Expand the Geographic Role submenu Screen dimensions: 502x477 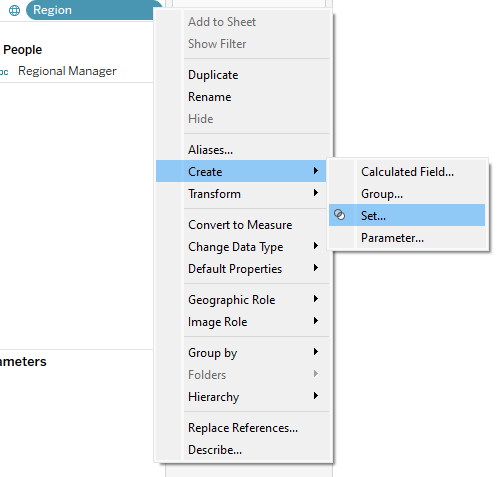pyautogui.click(x=241, y=300)
